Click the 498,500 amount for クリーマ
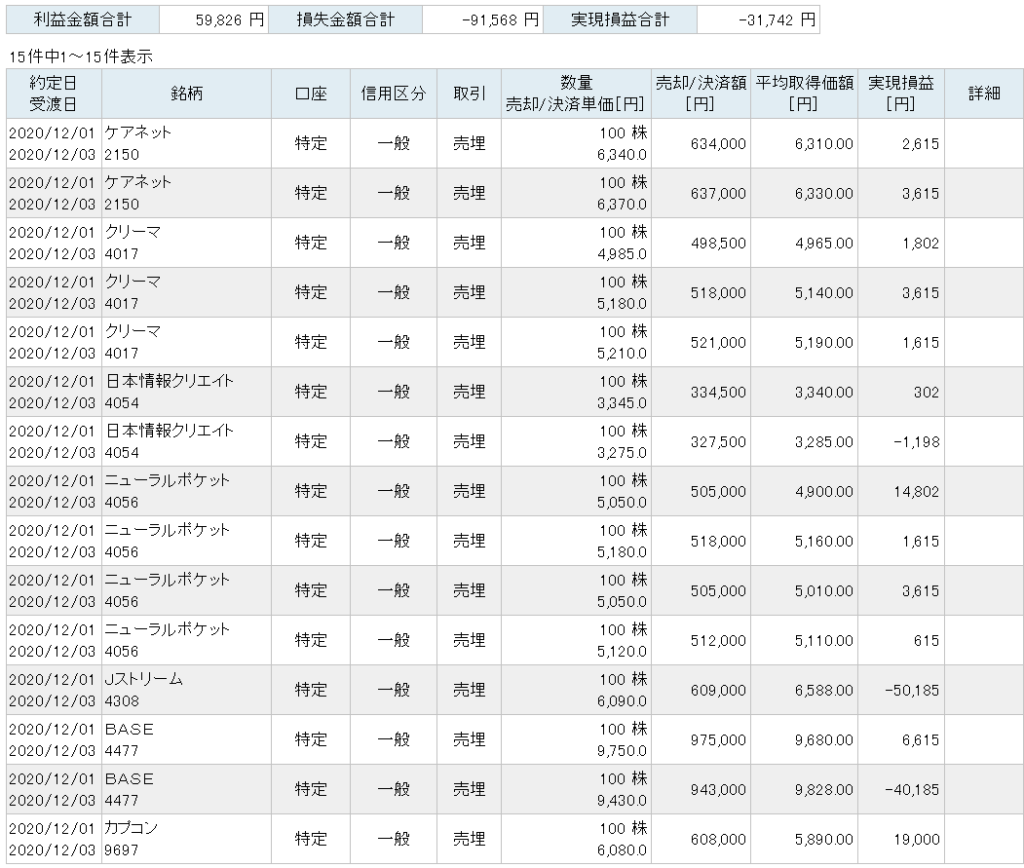This screenshot has width=1024, height=868. 718,243
